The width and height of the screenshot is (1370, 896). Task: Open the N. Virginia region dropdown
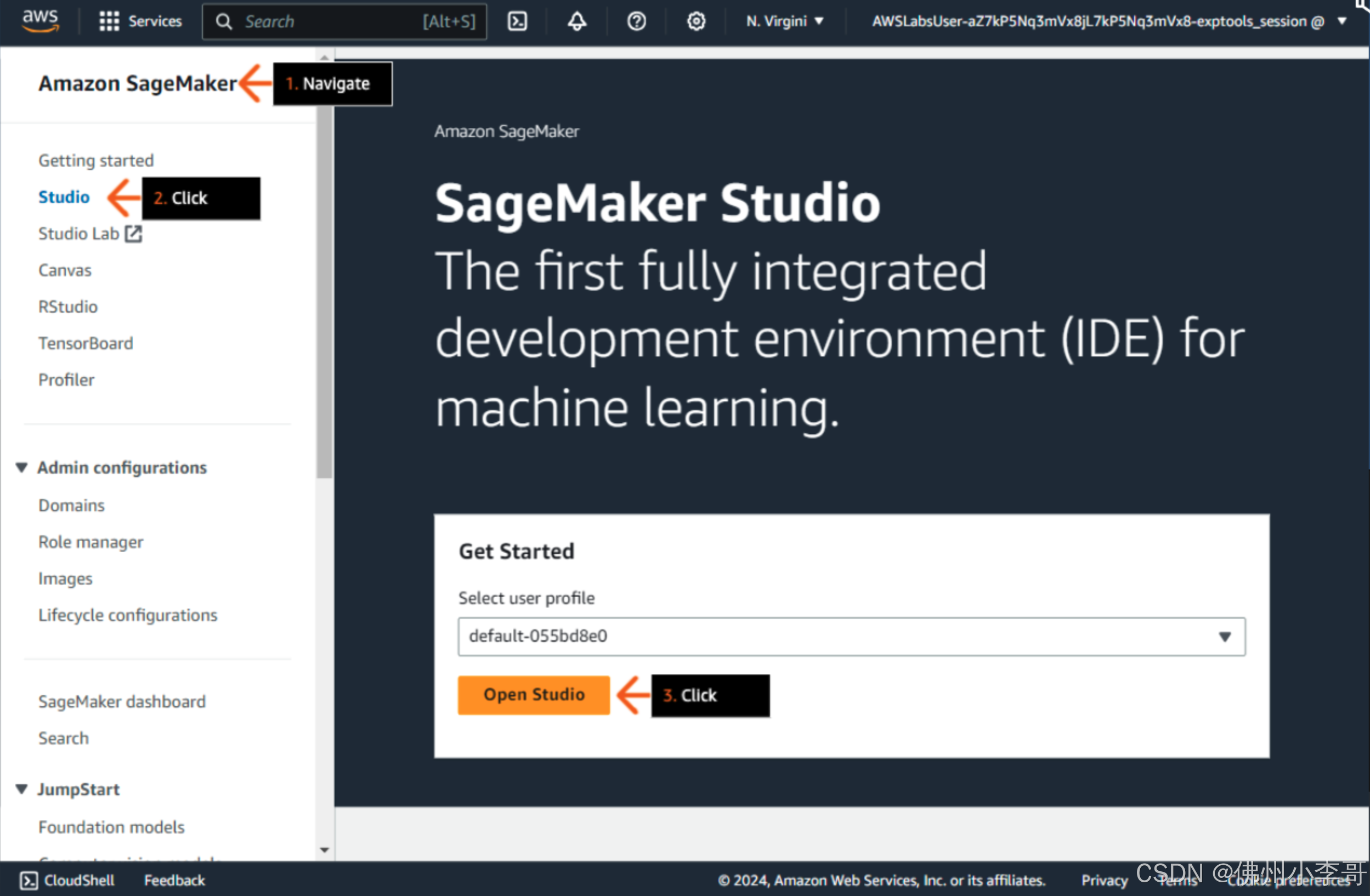785,21
